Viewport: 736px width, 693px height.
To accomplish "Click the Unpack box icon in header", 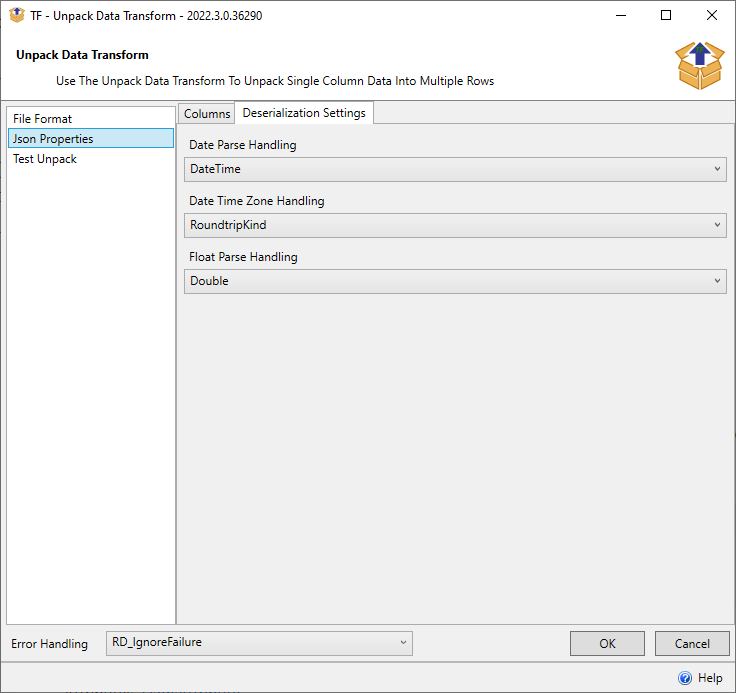I will [700, 65].
